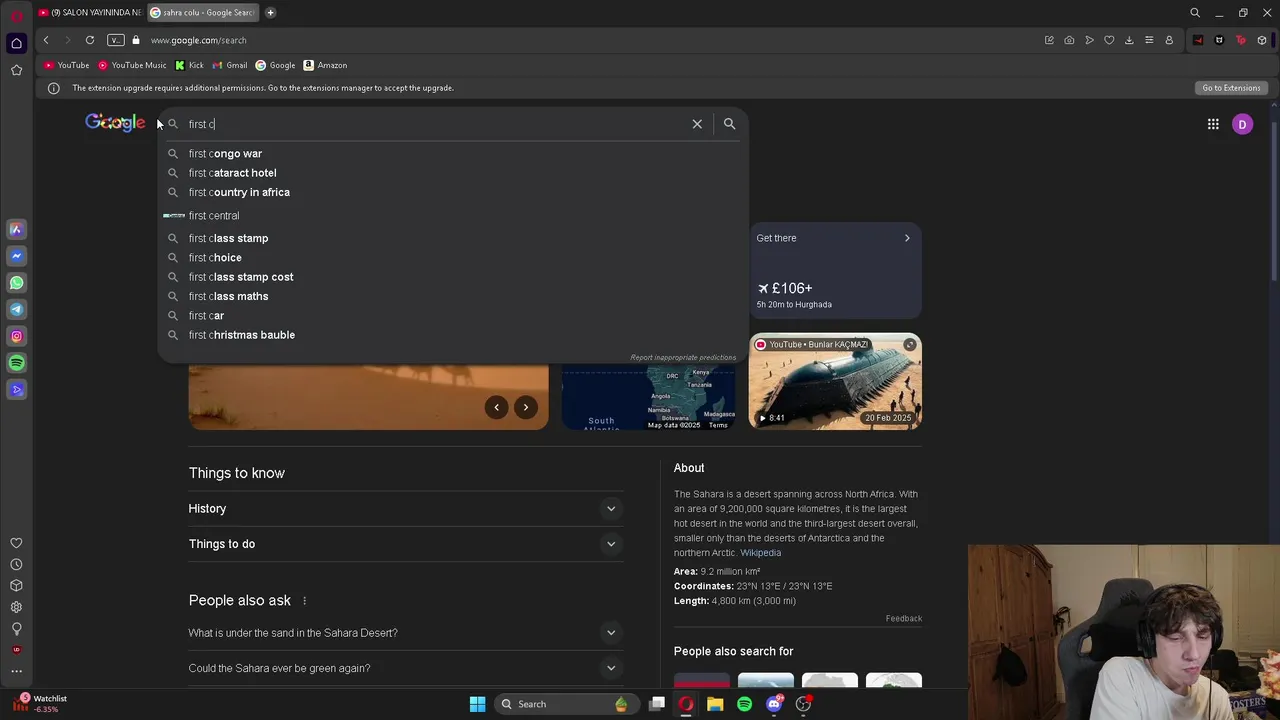Open the Downloads icon in the toolbar
Viewport: 1280px width, 720px height.
tap(1129, 40)
